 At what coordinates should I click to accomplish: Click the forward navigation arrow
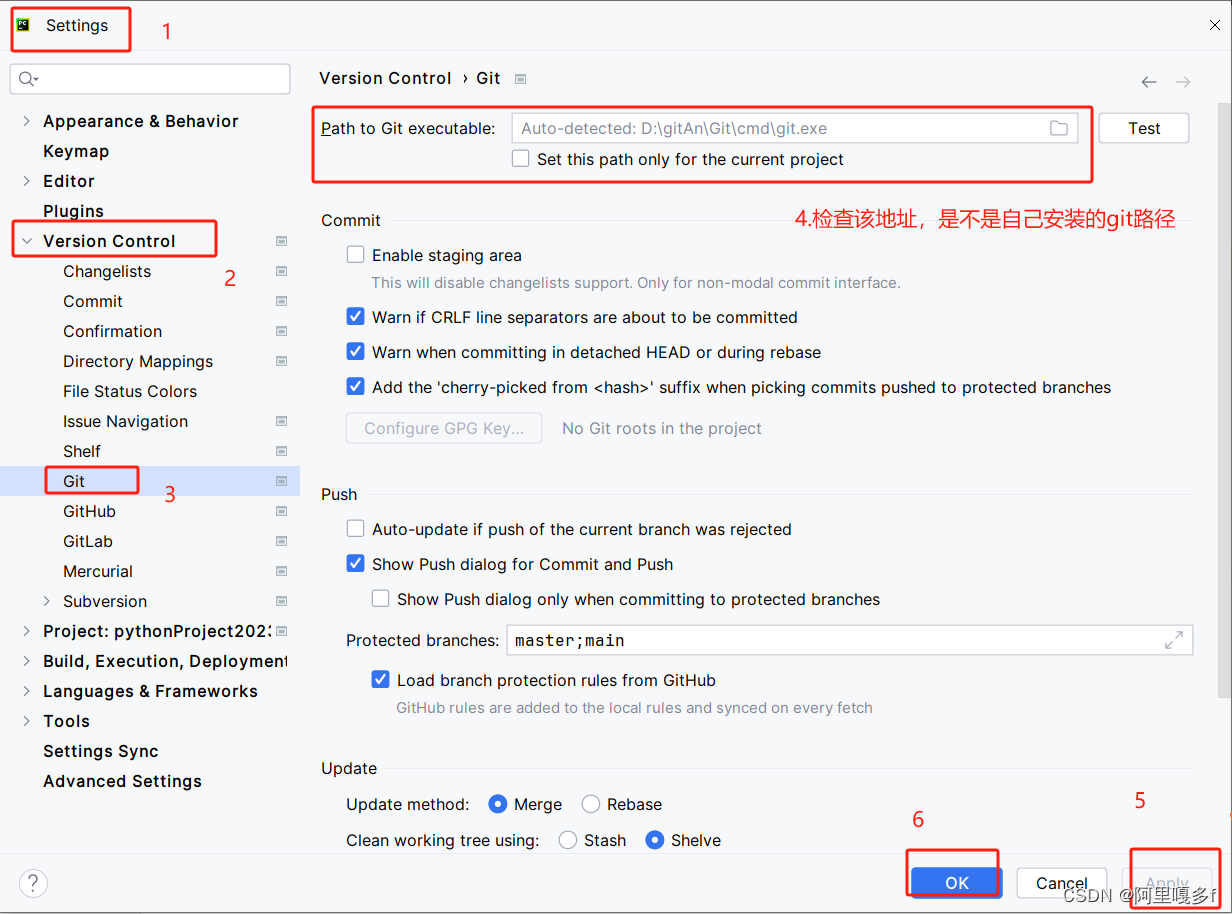pos(1183,82)
